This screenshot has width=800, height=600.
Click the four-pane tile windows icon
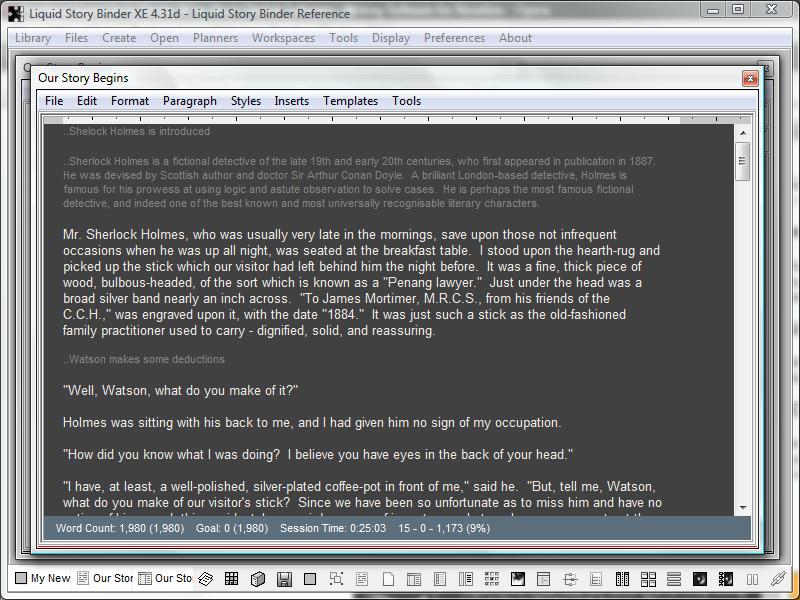[648, 579]
